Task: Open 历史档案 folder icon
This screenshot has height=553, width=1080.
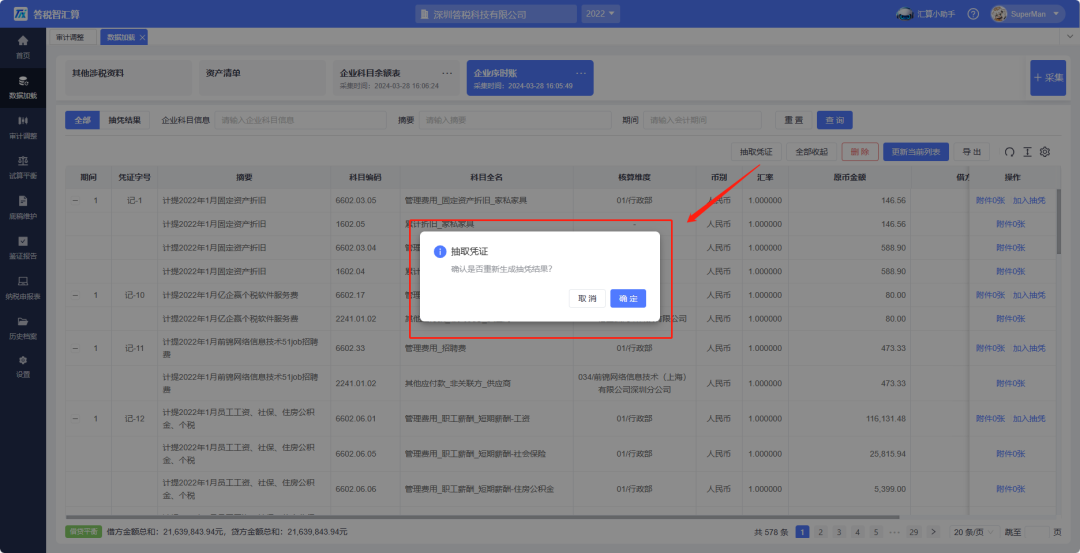Action: click(23, 321)
